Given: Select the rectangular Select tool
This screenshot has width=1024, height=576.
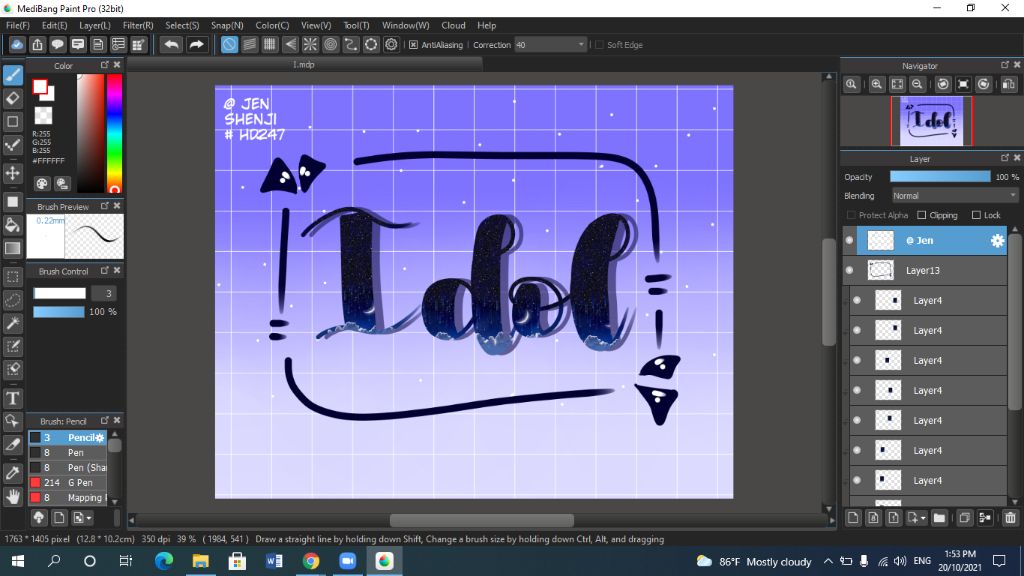Looking at the screenshot, I should click(13, 277).
